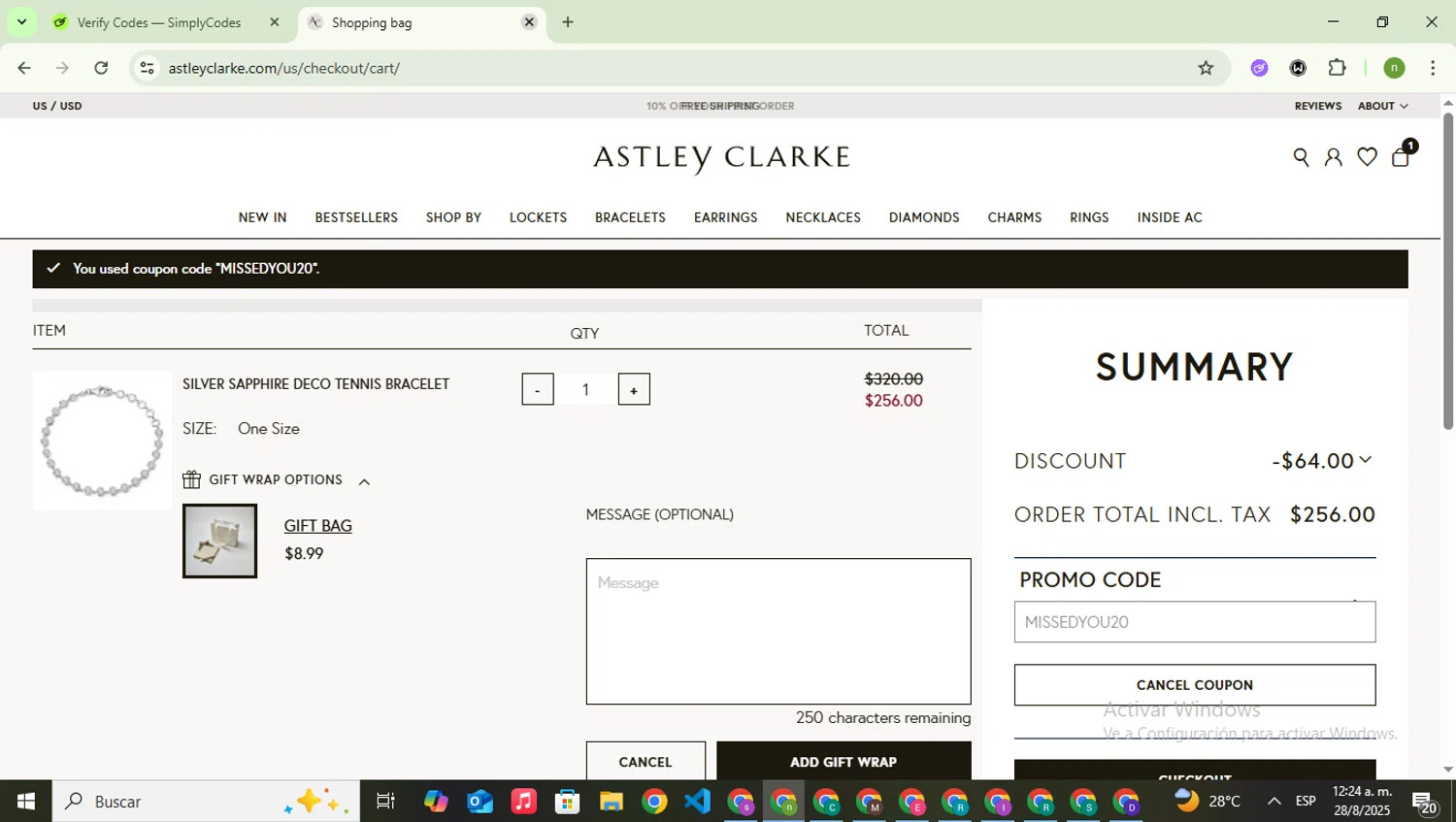Screen dimensions: 1456x822
Task: Switch to the Verify Codes SimplyCodes tab
Action: pyautogui.click(x=158, y=22)
